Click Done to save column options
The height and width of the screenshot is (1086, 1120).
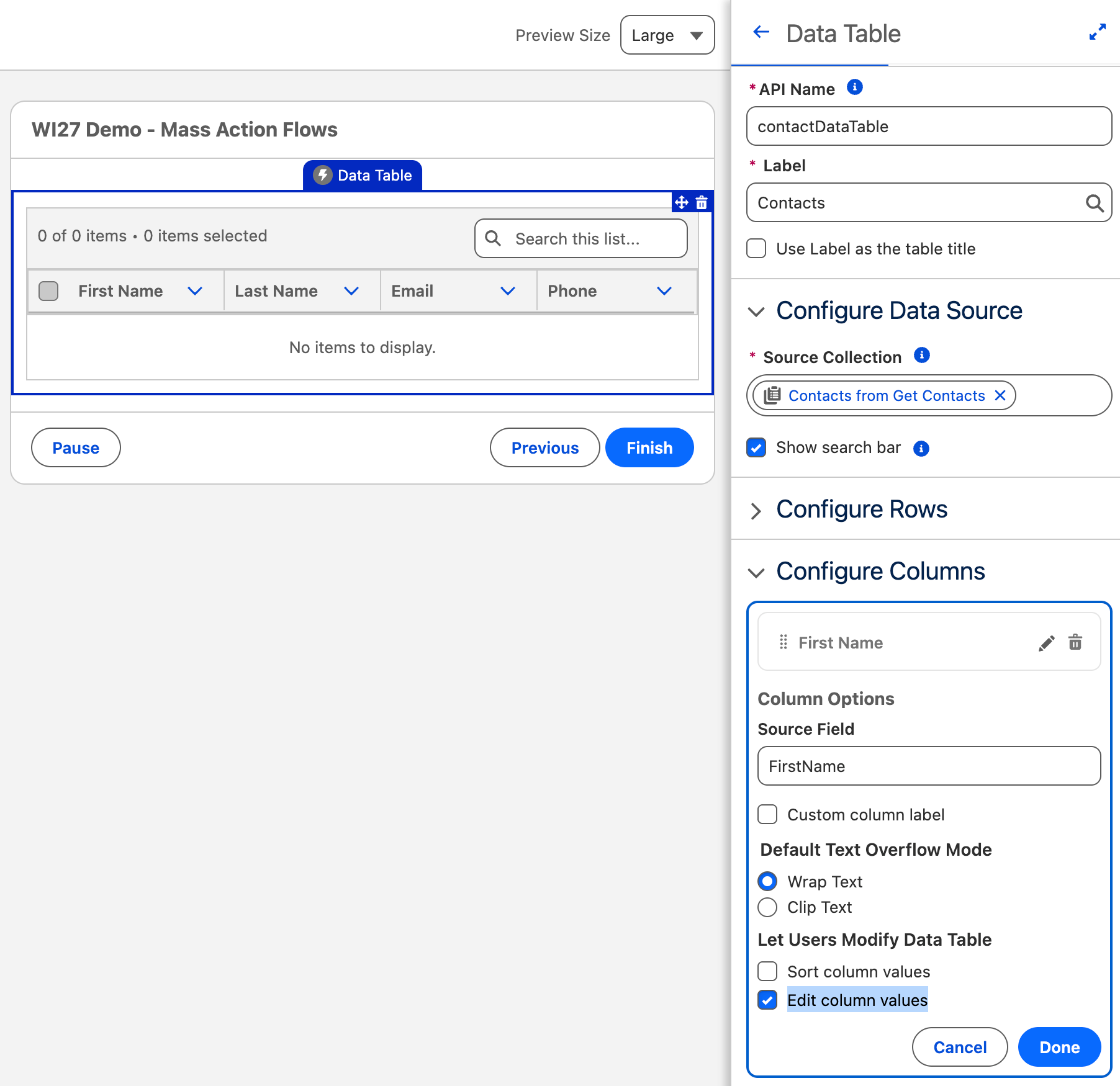click(x=1059, y=1047)
